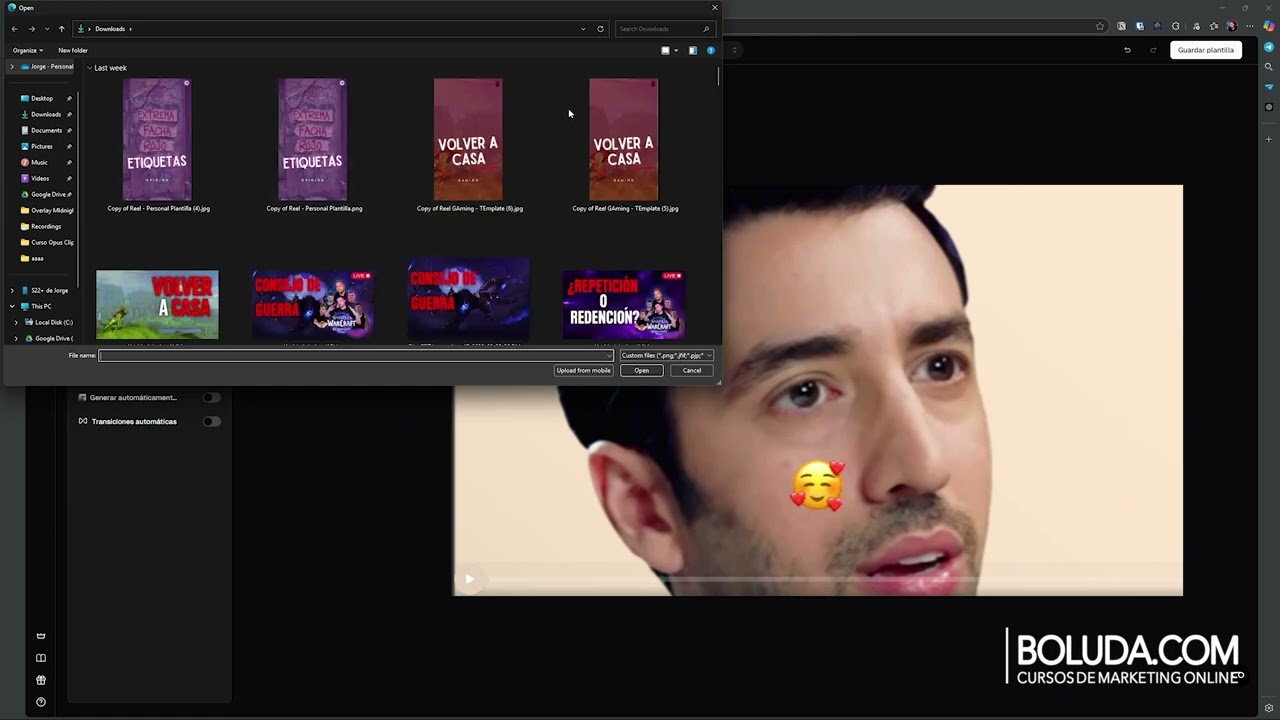The width and height of the screenshot is (1280, 720).
Task: Open help icon in editor left sidebar
Action: (41, 702)
